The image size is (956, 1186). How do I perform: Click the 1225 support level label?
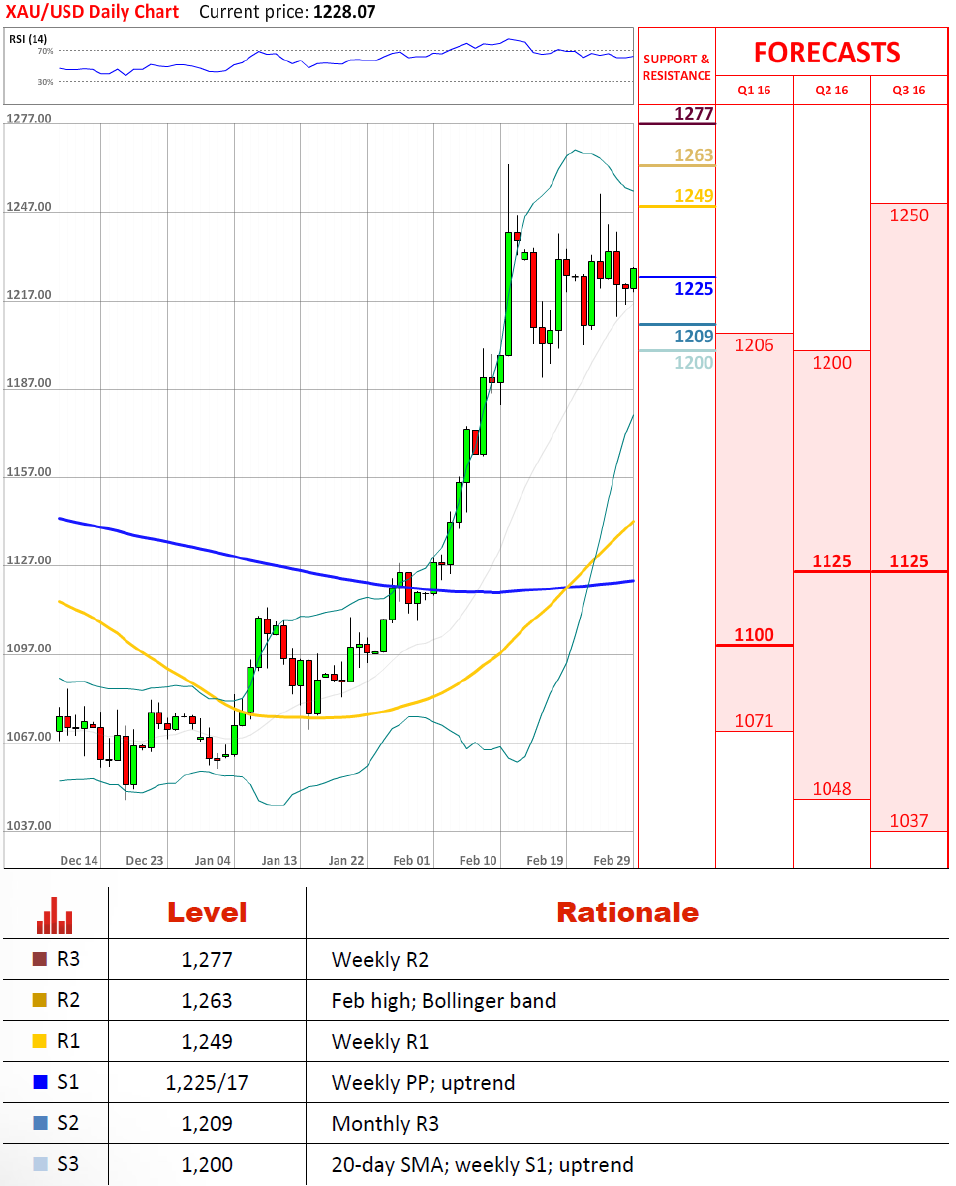coord(694,289)
